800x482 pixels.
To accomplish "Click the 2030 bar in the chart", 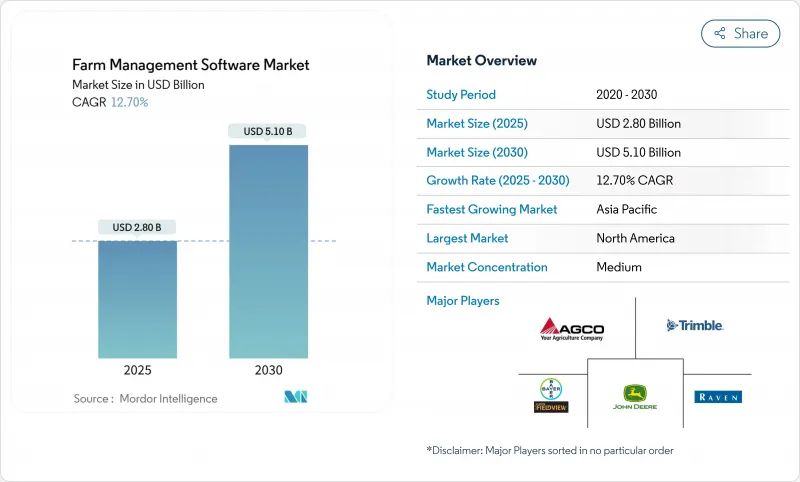I will coord(268,251).
